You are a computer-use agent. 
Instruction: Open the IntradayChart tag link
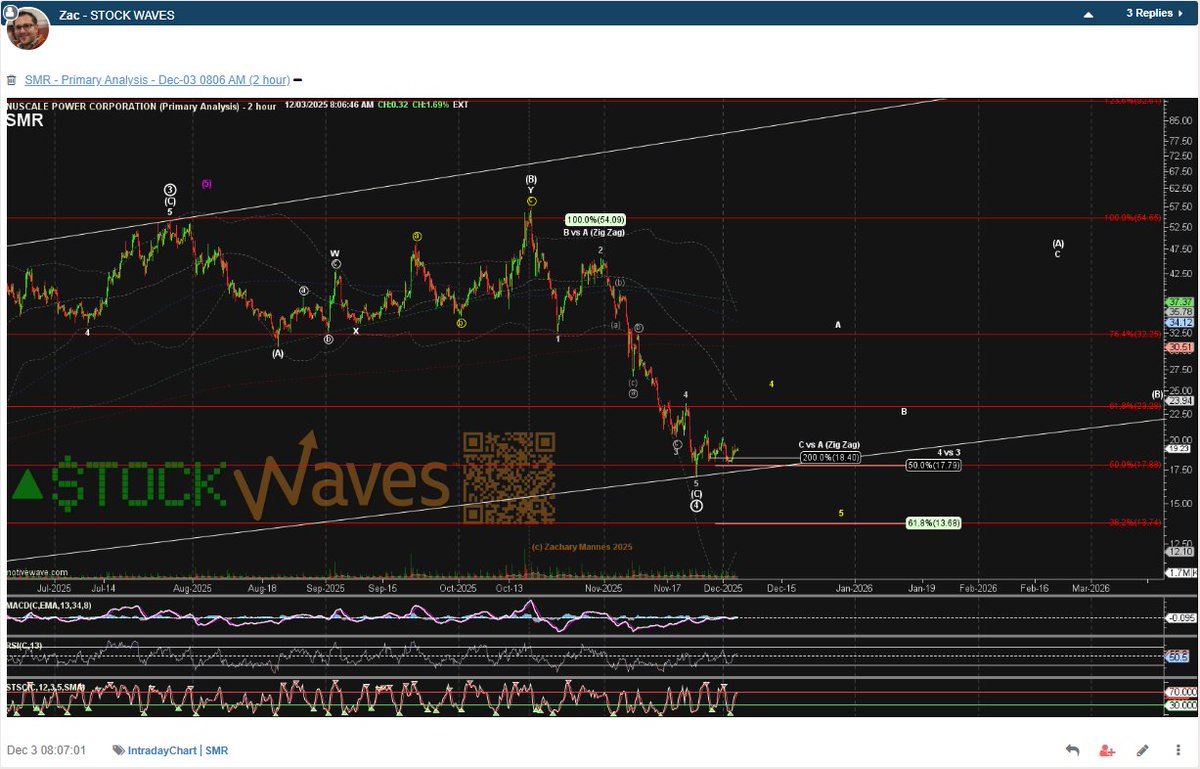(162, 750)
